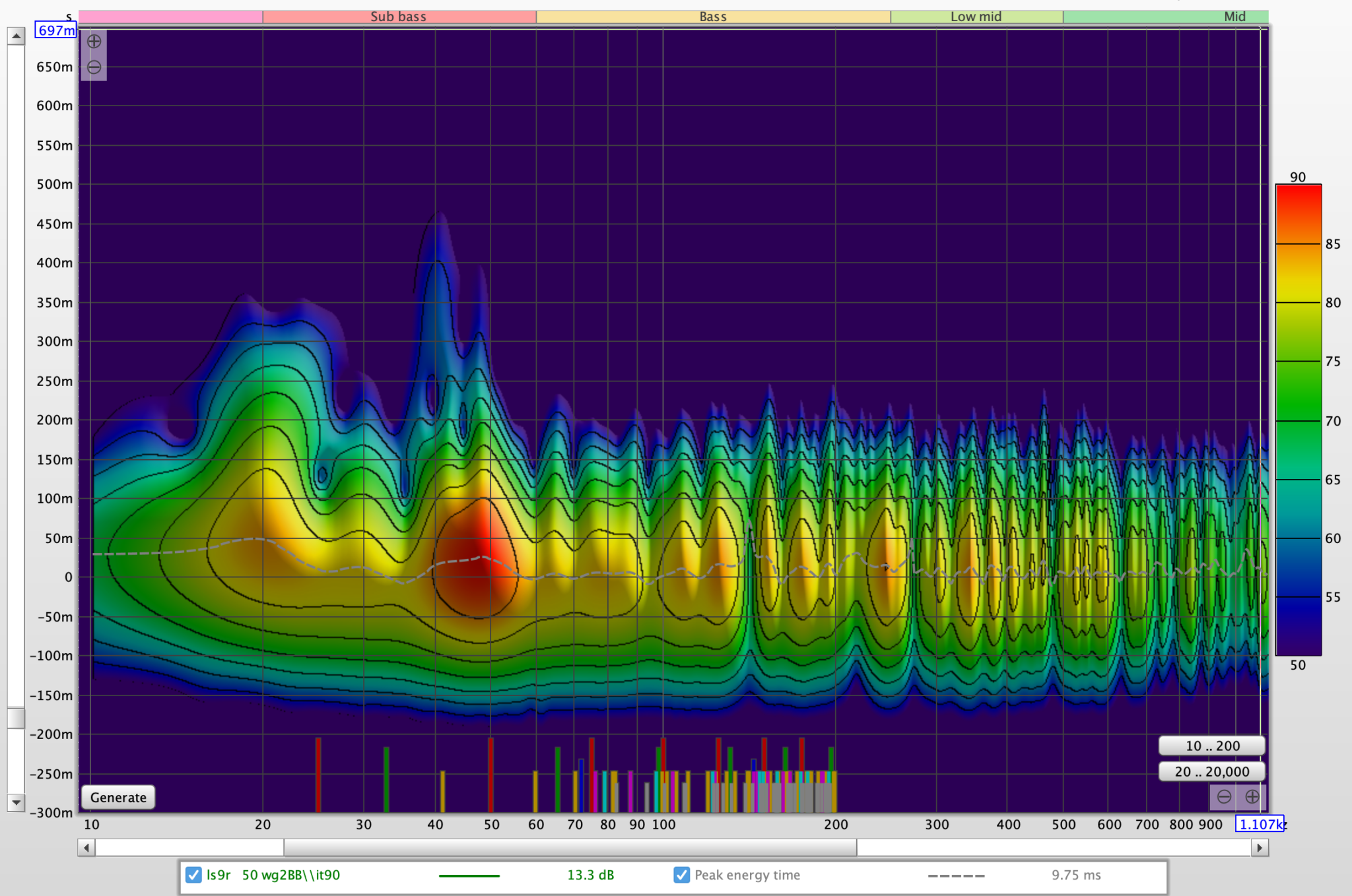Zoom out frequency with bottom-right minus icon

(x=1223, y=797)
